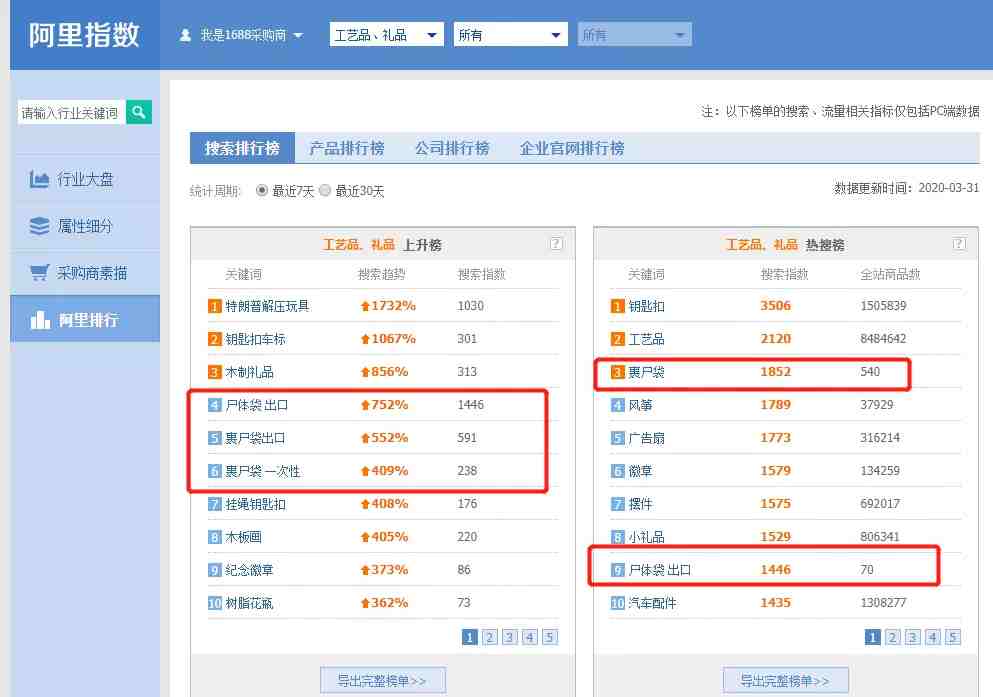Click product count 8484642
The image size is (993, 697).
coord(883,339)
